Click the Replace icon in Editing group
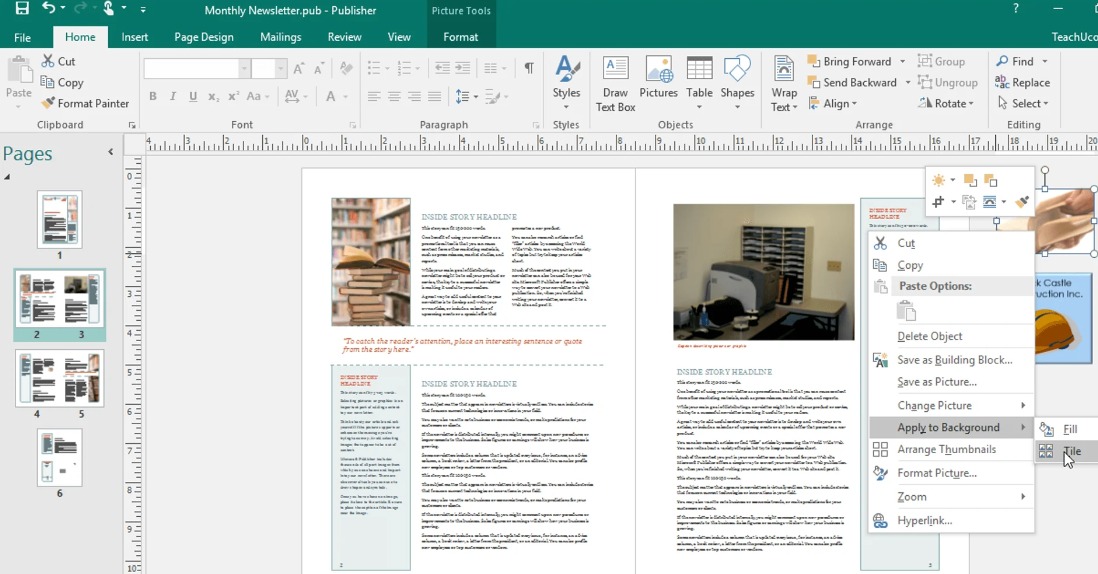 click(x=1023, y=82)
